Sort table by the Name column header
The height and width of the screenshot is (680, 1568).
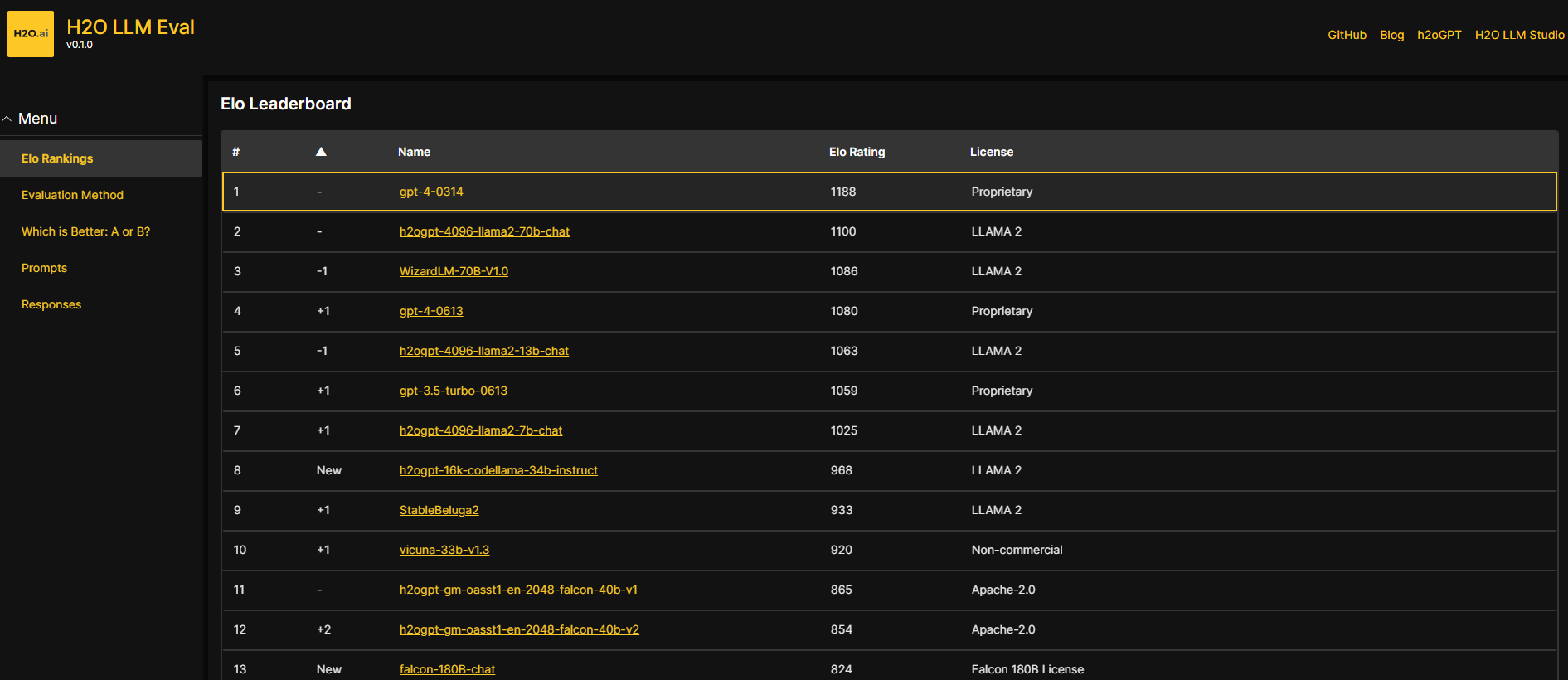414,152
